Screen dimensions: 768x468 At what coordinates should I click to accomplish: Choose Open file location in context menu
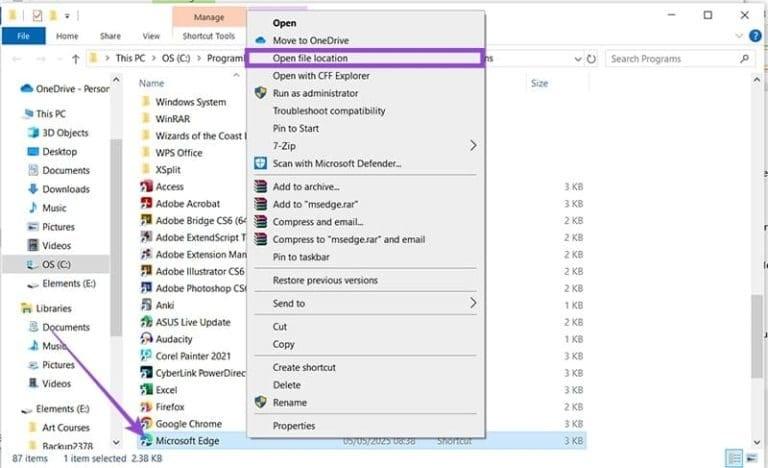tap(310, 59)
